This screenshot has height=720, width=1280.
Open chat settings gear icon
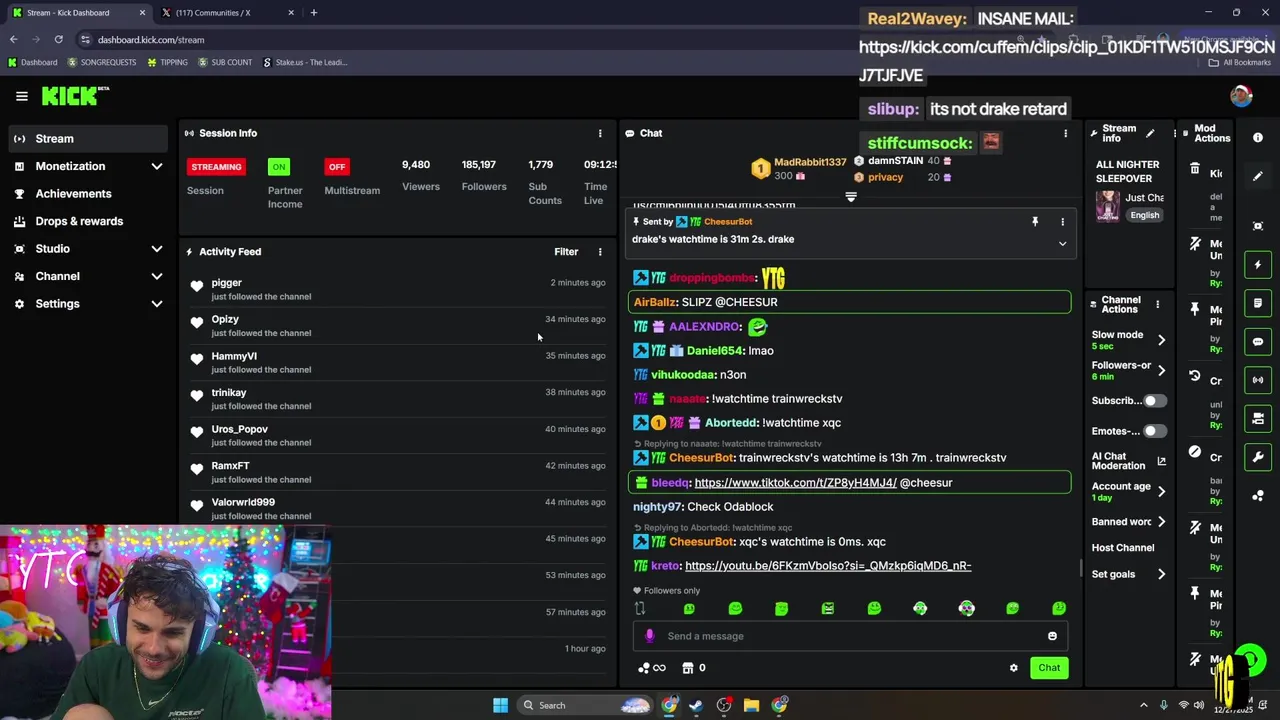[x=1013, y=668]
